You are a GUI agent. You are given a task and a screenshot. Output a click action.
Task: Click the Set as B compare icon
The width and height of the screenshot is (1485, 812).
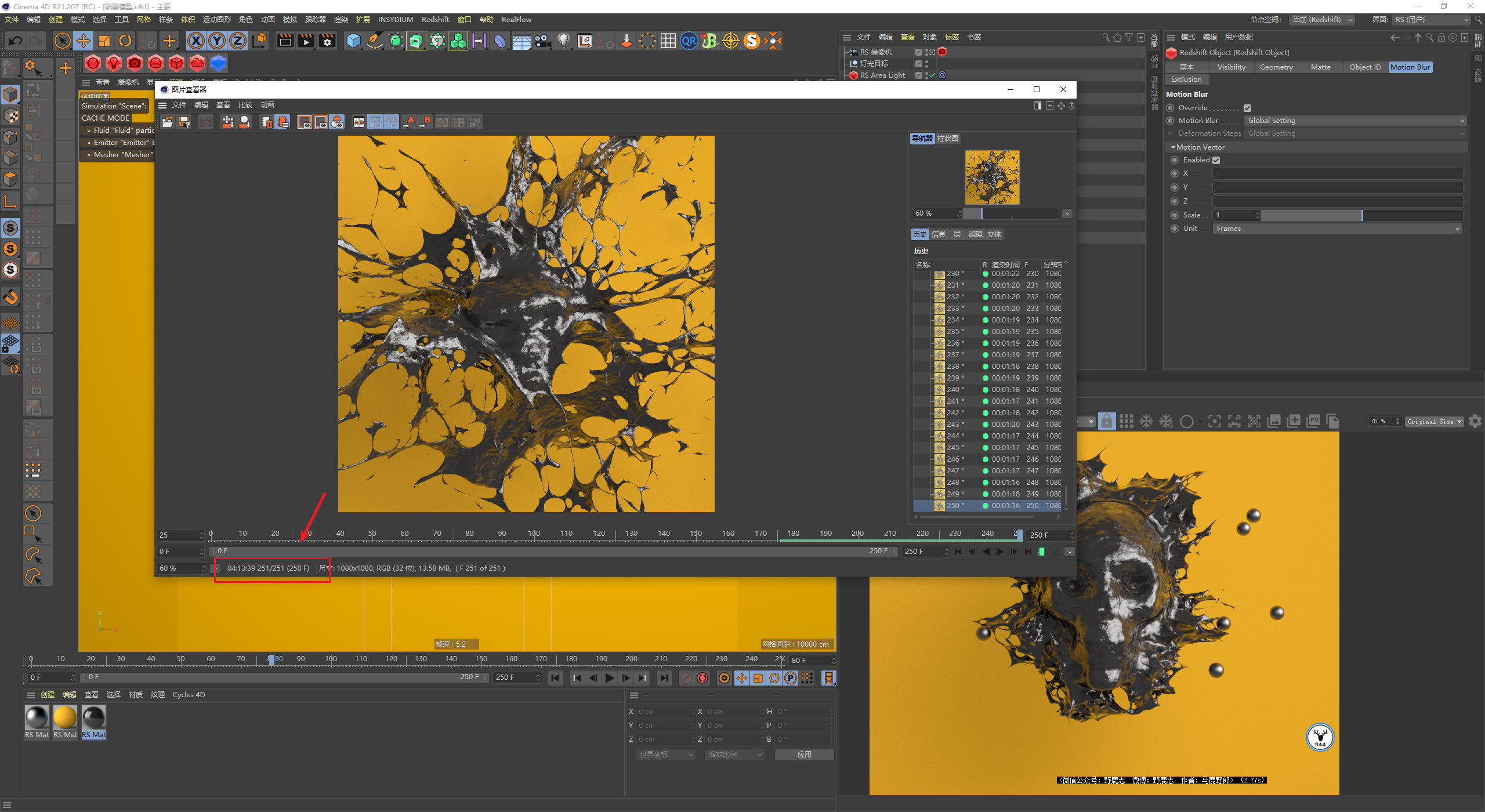tap(426, 122)
